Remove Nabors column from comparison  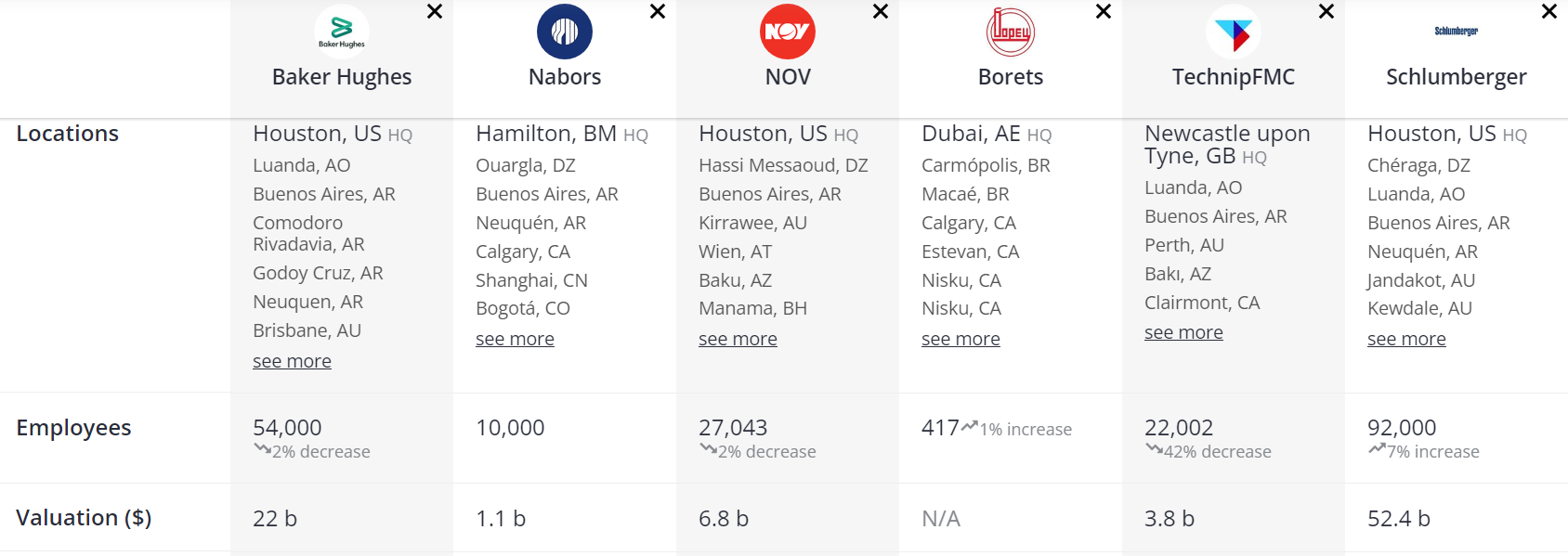tap(658, 12)
